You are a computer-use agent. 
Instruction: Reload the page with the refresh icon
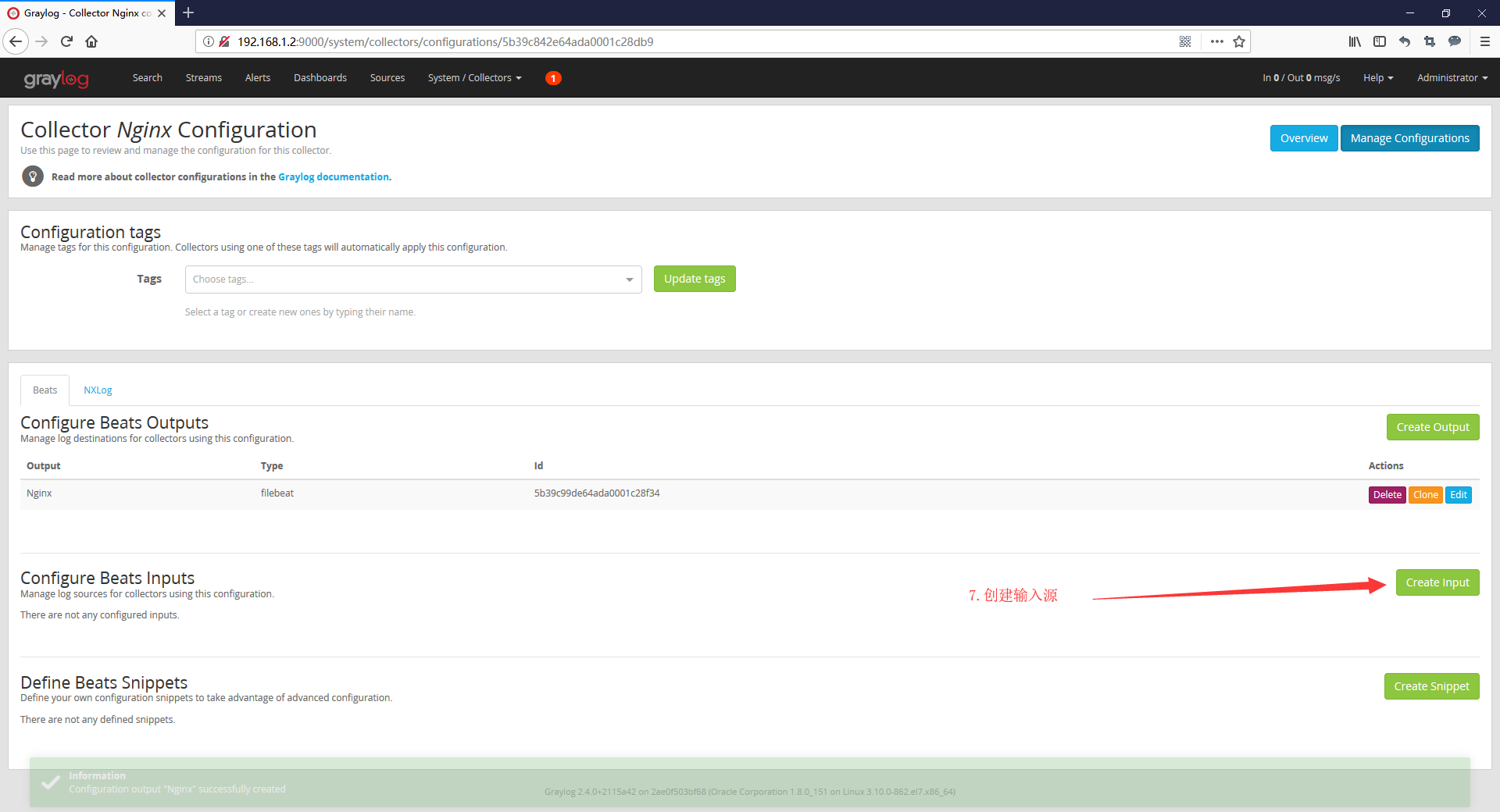coord(67,41)
